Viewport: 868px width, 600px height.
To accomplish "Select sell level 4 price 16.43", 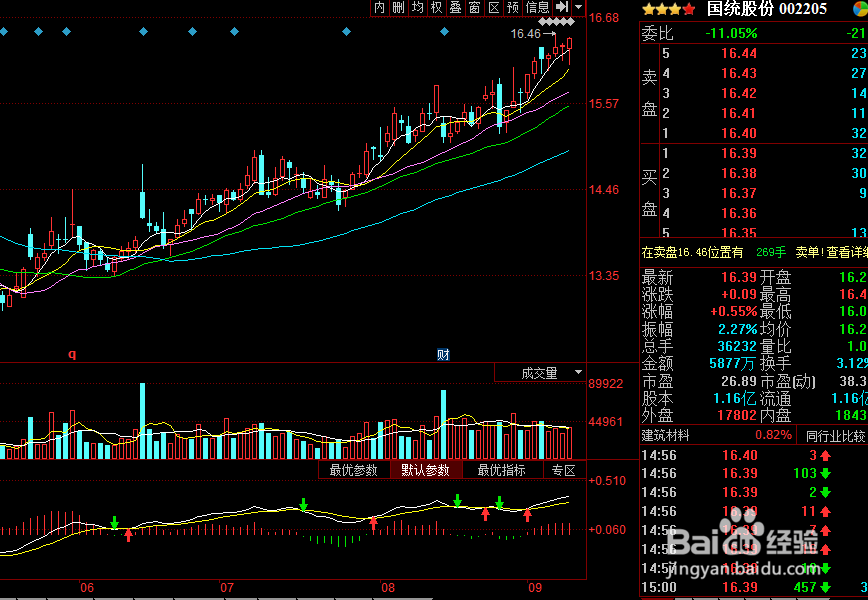I will tap(738, 74).
